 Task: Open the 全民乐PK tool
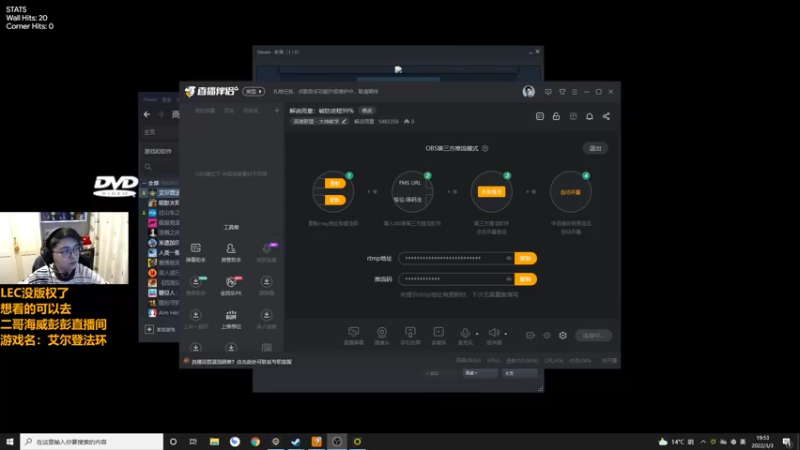click(231, 286)
